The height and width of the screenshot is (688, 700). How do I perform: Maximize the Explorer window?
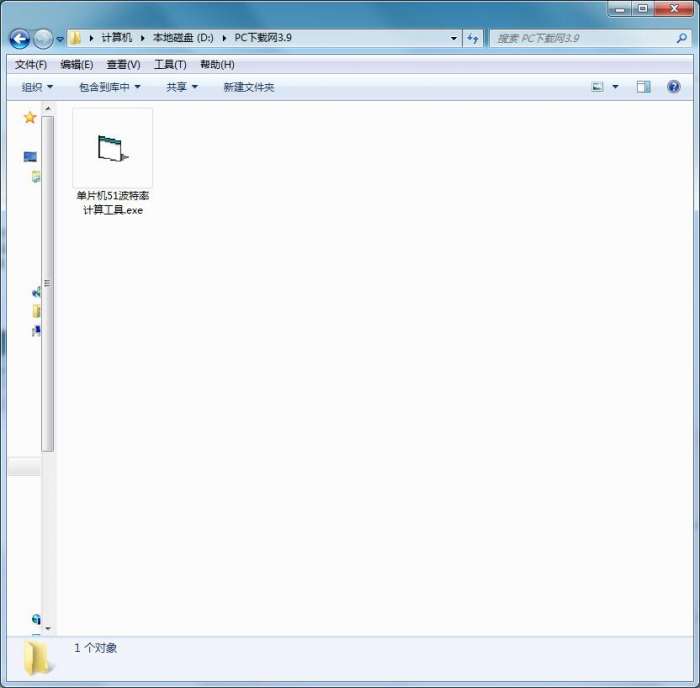643,9
